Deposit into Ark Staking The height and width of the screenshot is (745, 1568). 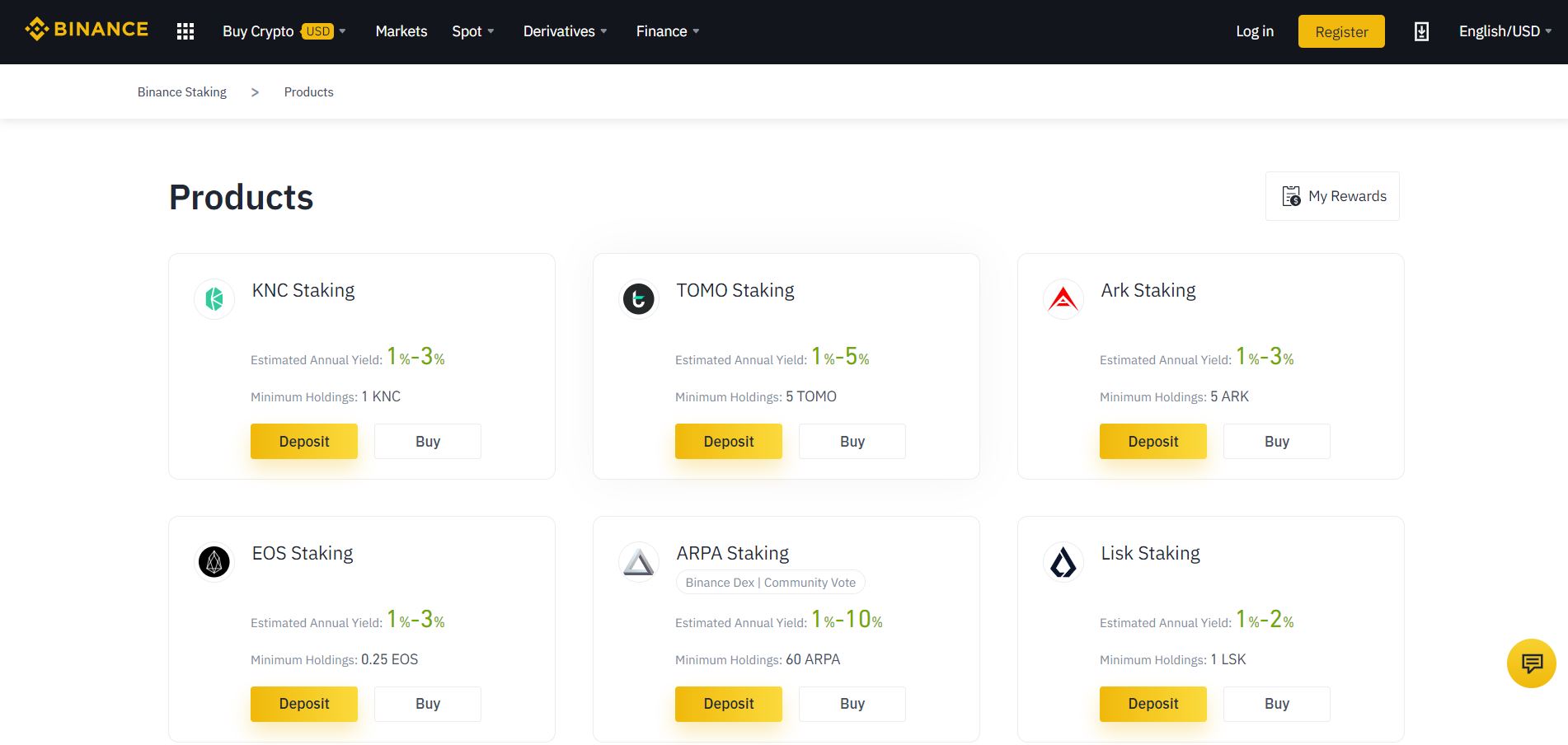tap(1153, 442)
